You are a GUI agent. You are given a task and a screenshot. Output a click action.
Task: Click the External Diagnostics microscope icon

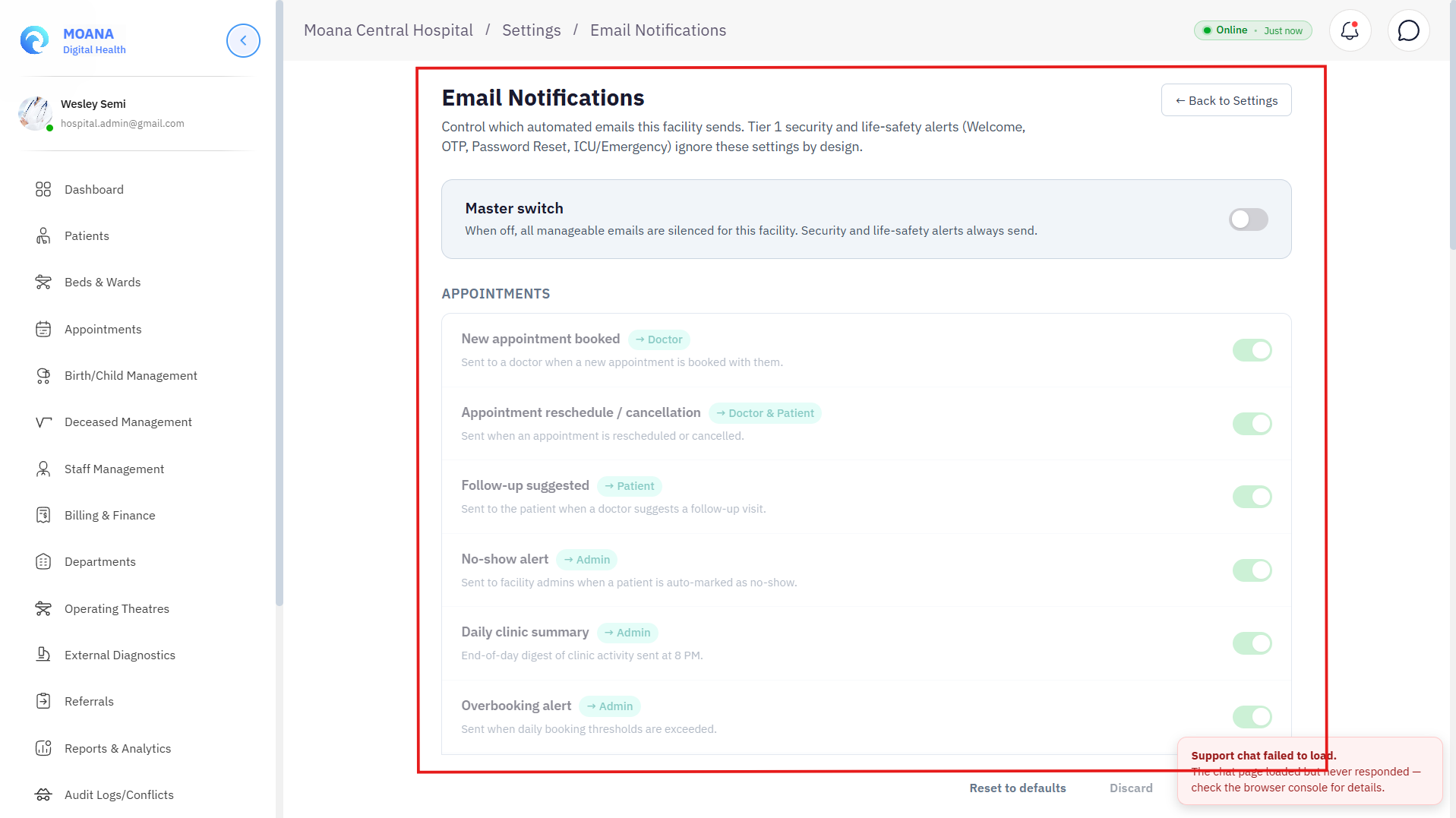pyautogui.click(x=43, y=655)
